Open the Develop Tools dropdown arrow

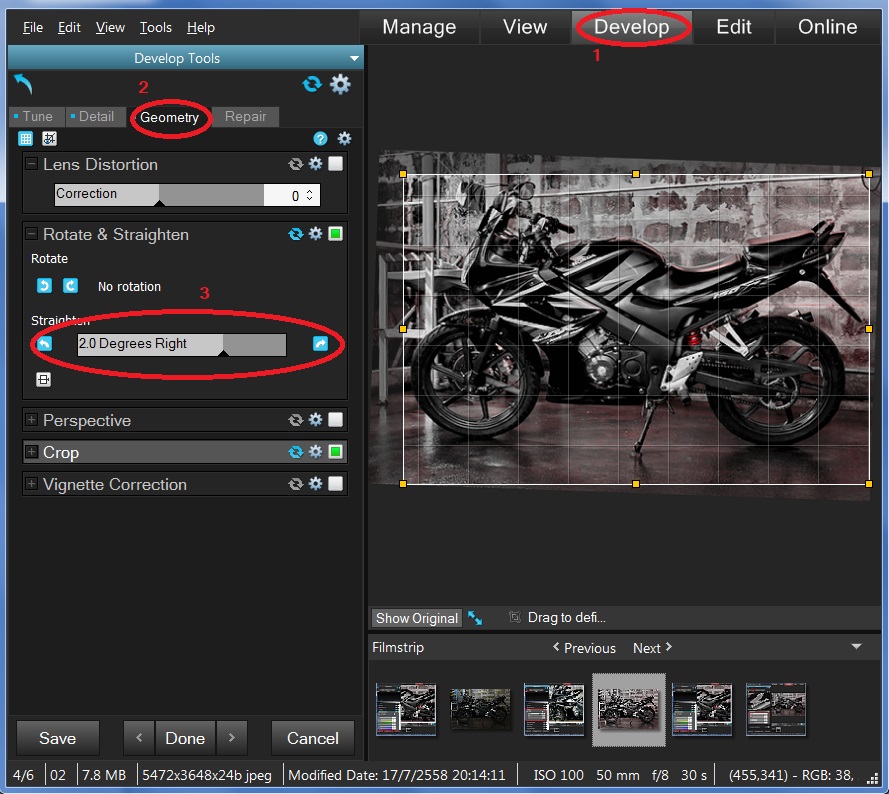(x=354, y=59)
